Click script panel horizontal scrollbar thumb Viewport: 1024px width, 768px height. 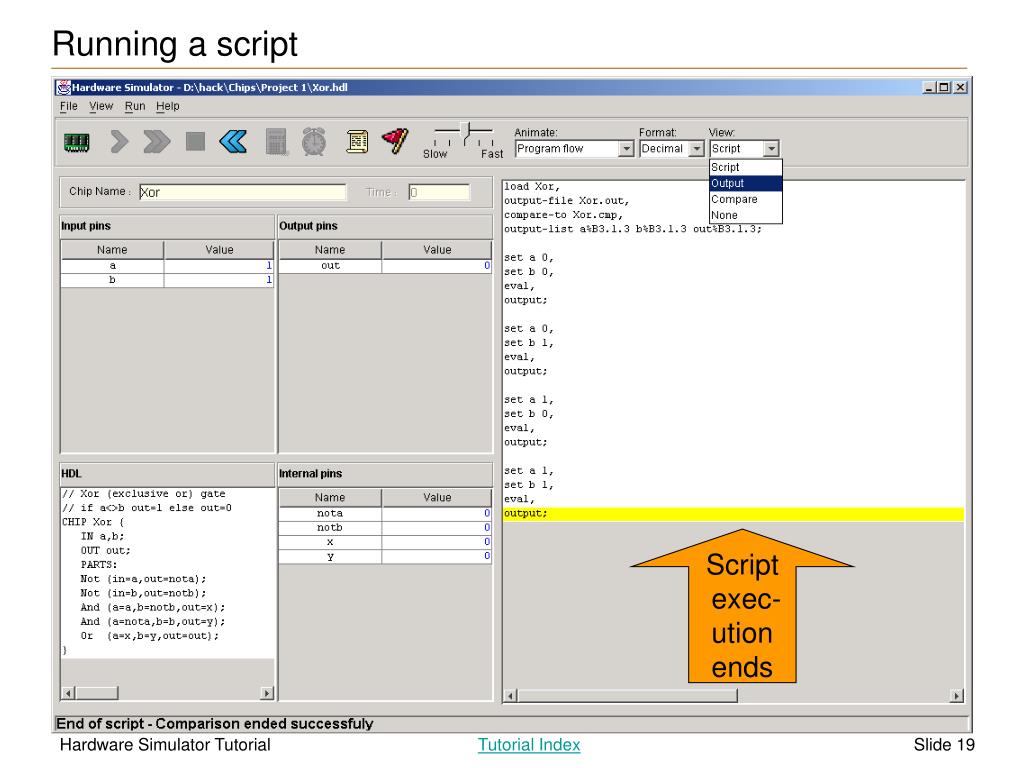pos(628,696)
